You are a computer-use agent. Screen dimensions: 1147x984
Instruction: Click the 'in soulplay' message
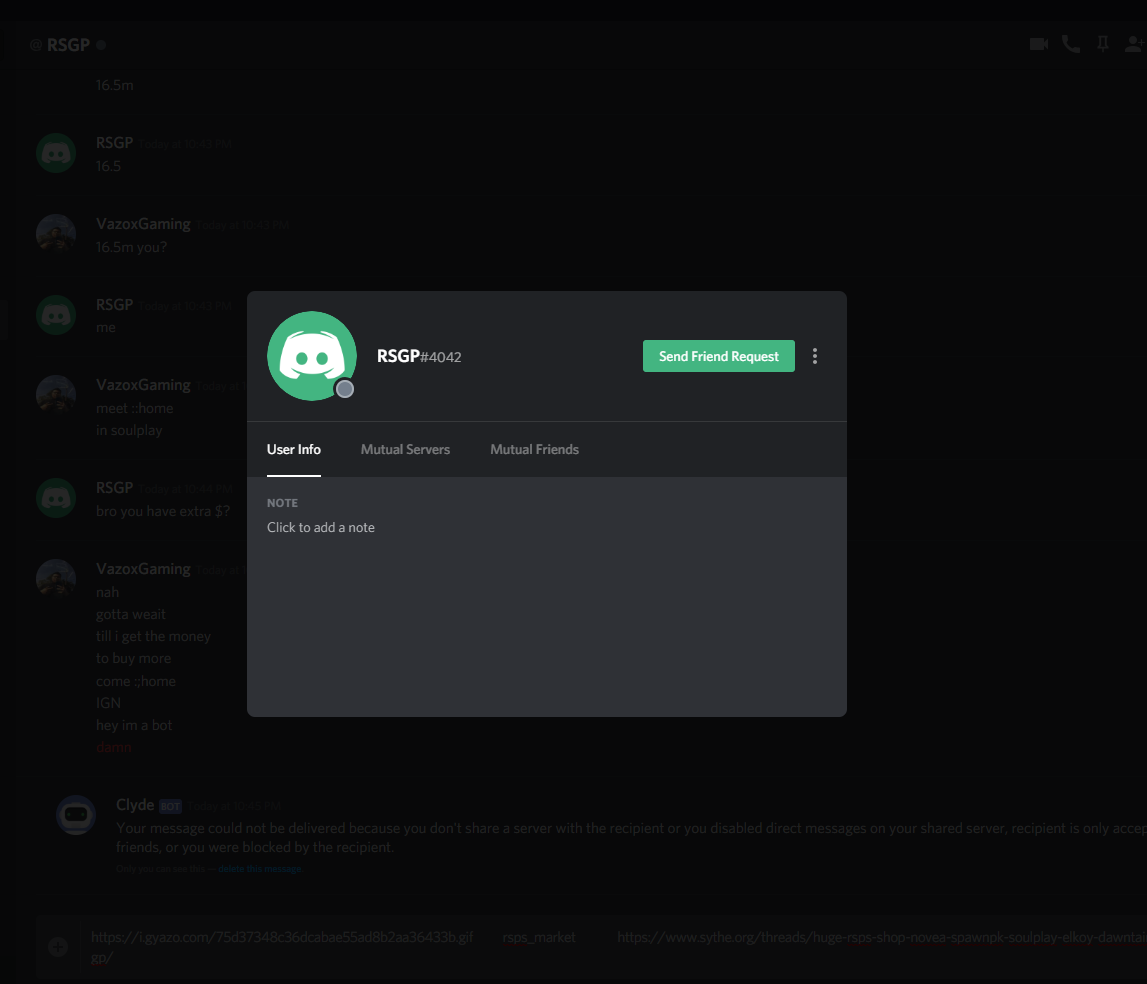tap(129, 430)
